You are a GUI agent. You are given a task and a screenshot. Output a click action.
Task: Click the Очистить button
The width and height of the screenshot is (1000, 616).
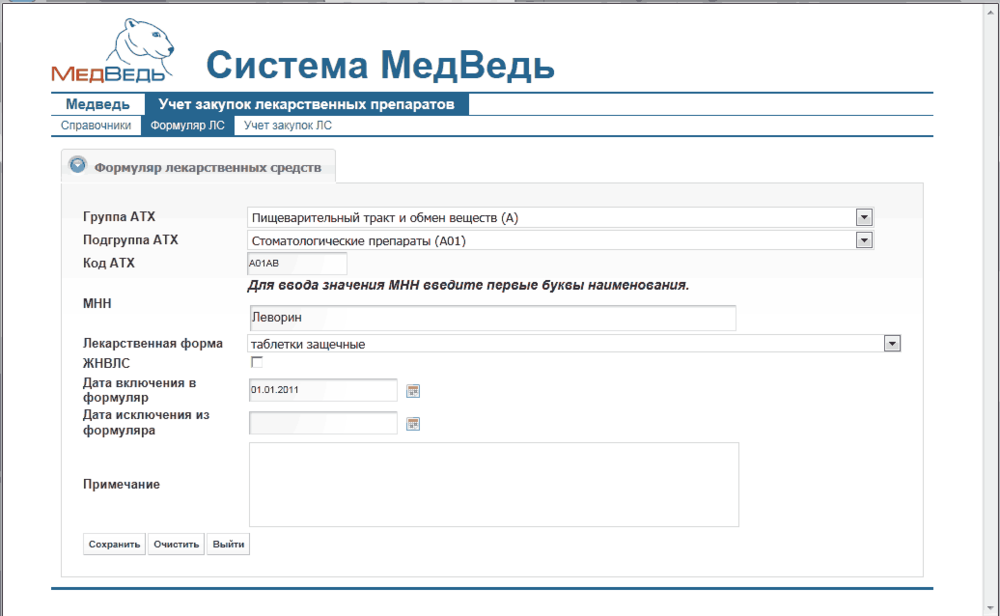(x=176, y=544)
